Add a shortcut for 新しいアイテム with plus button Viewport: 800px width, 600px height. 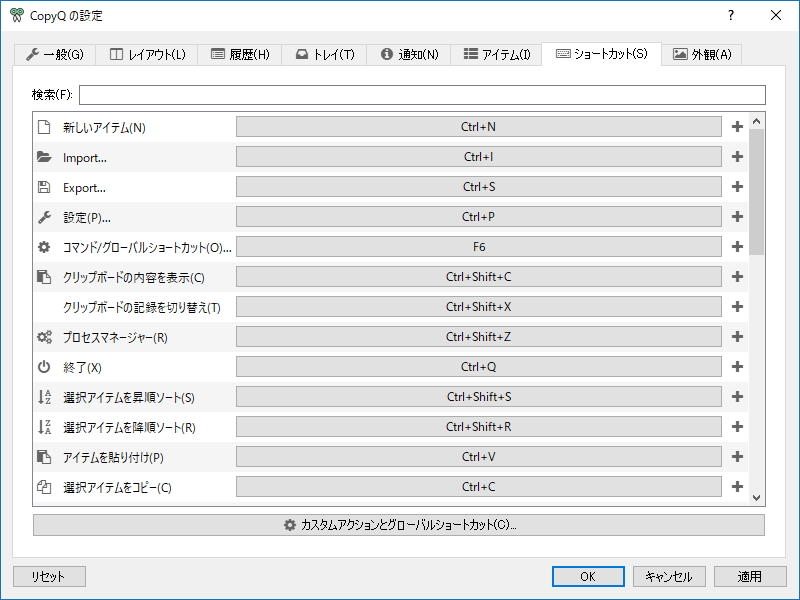[x=736, y=126]
